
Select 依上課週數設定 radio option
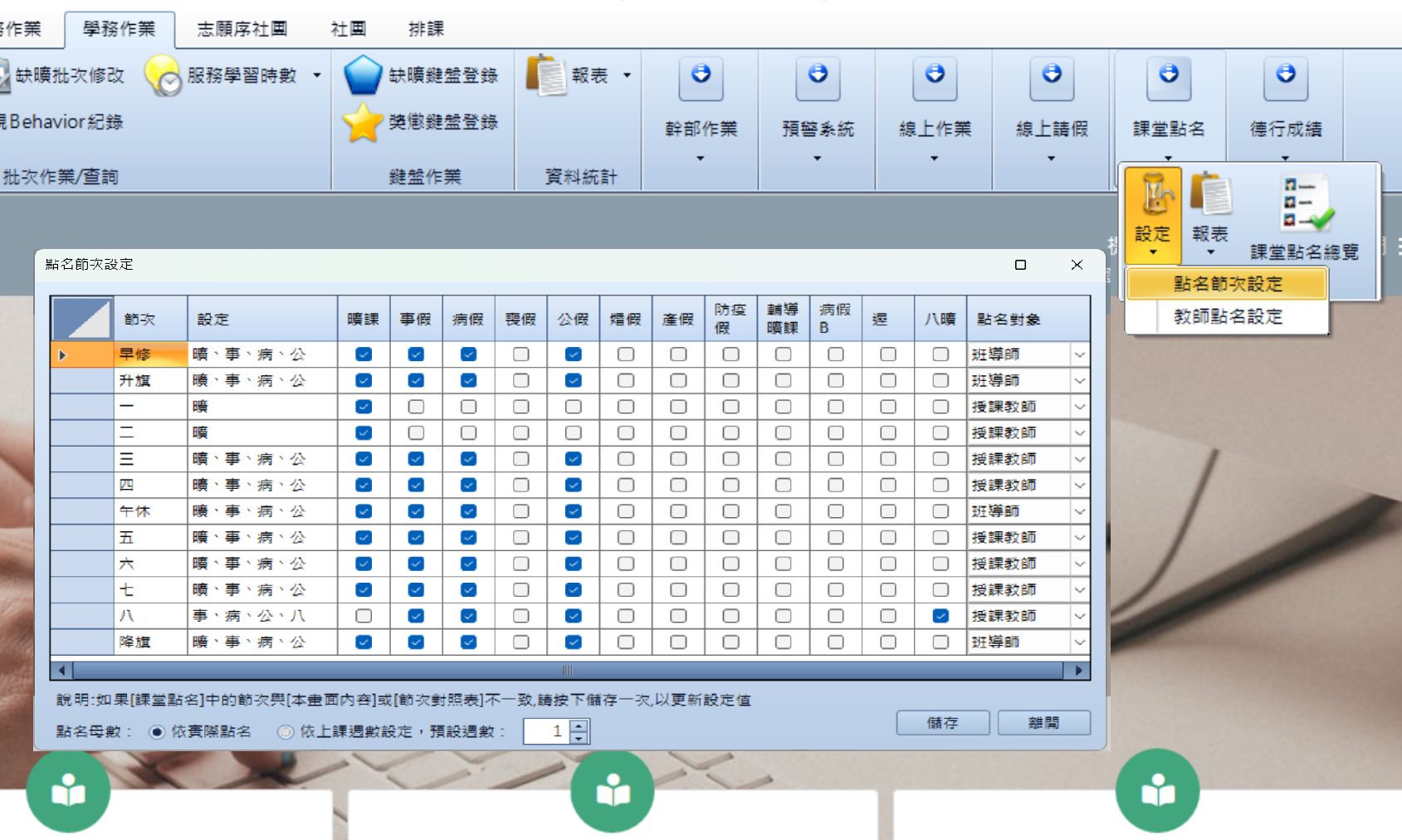[x=286, y=732]
